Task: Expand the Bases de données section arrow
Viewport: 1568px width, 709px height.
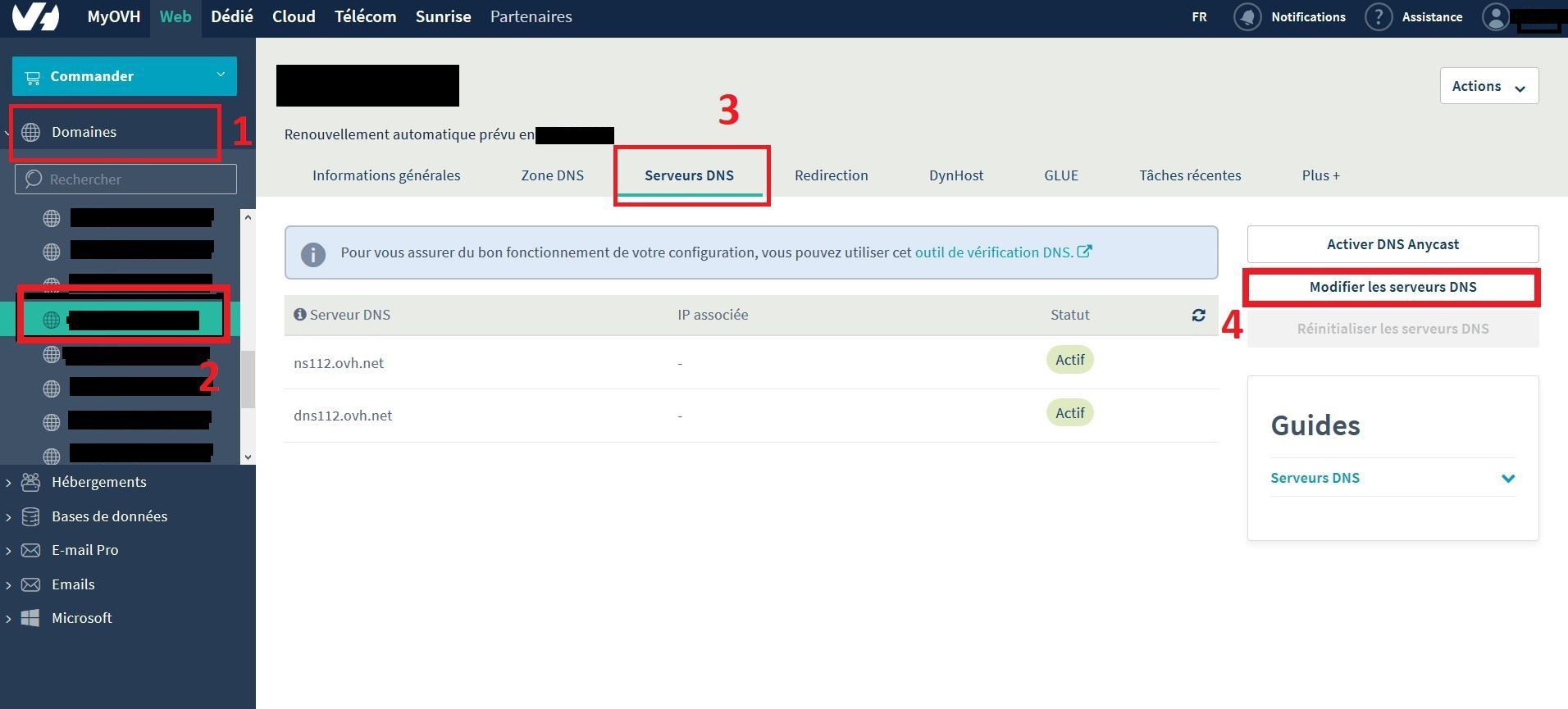Action: pos(8,517)
